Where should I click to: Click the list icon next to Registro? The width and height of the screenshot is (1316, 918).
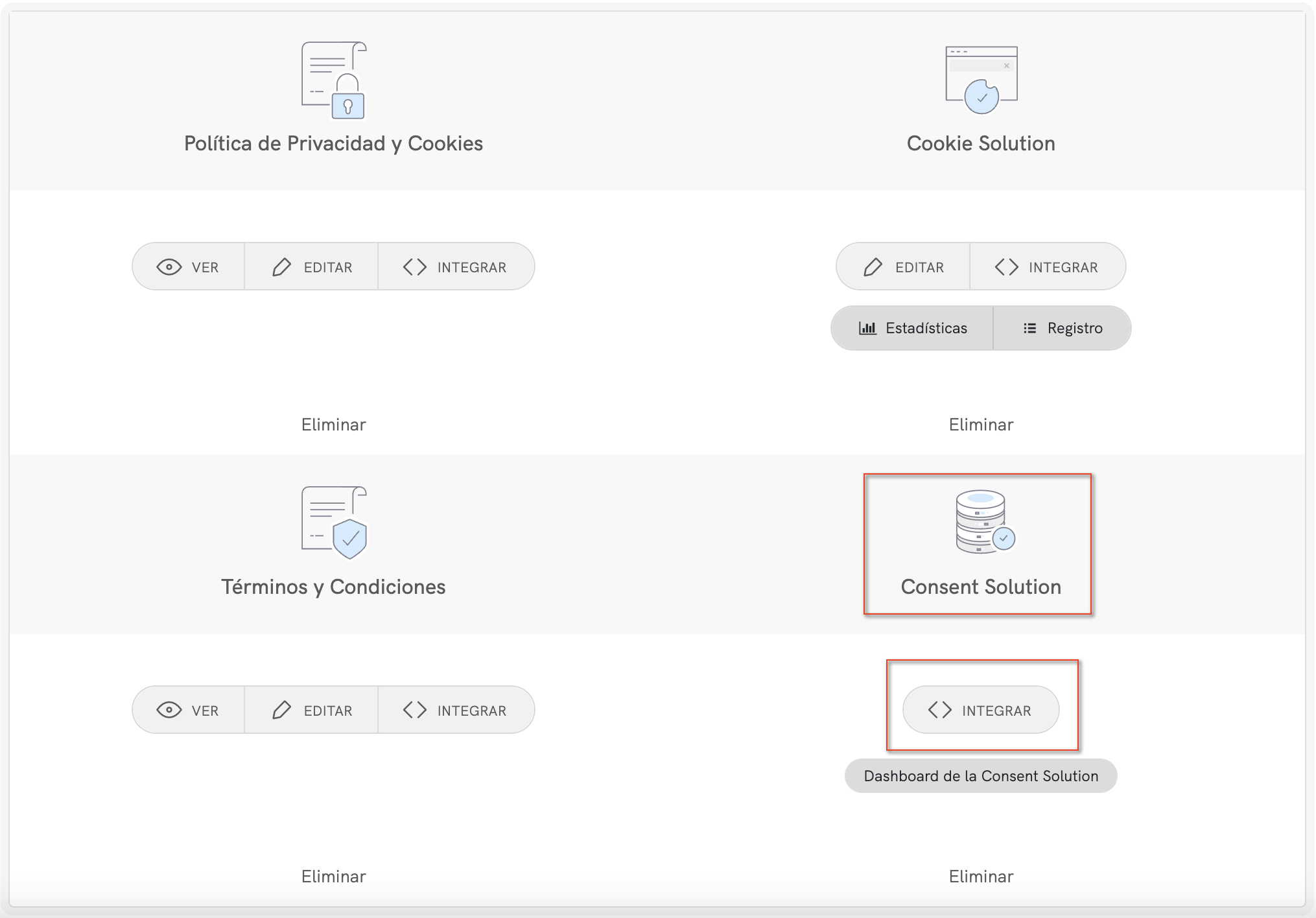point(1029,328)
